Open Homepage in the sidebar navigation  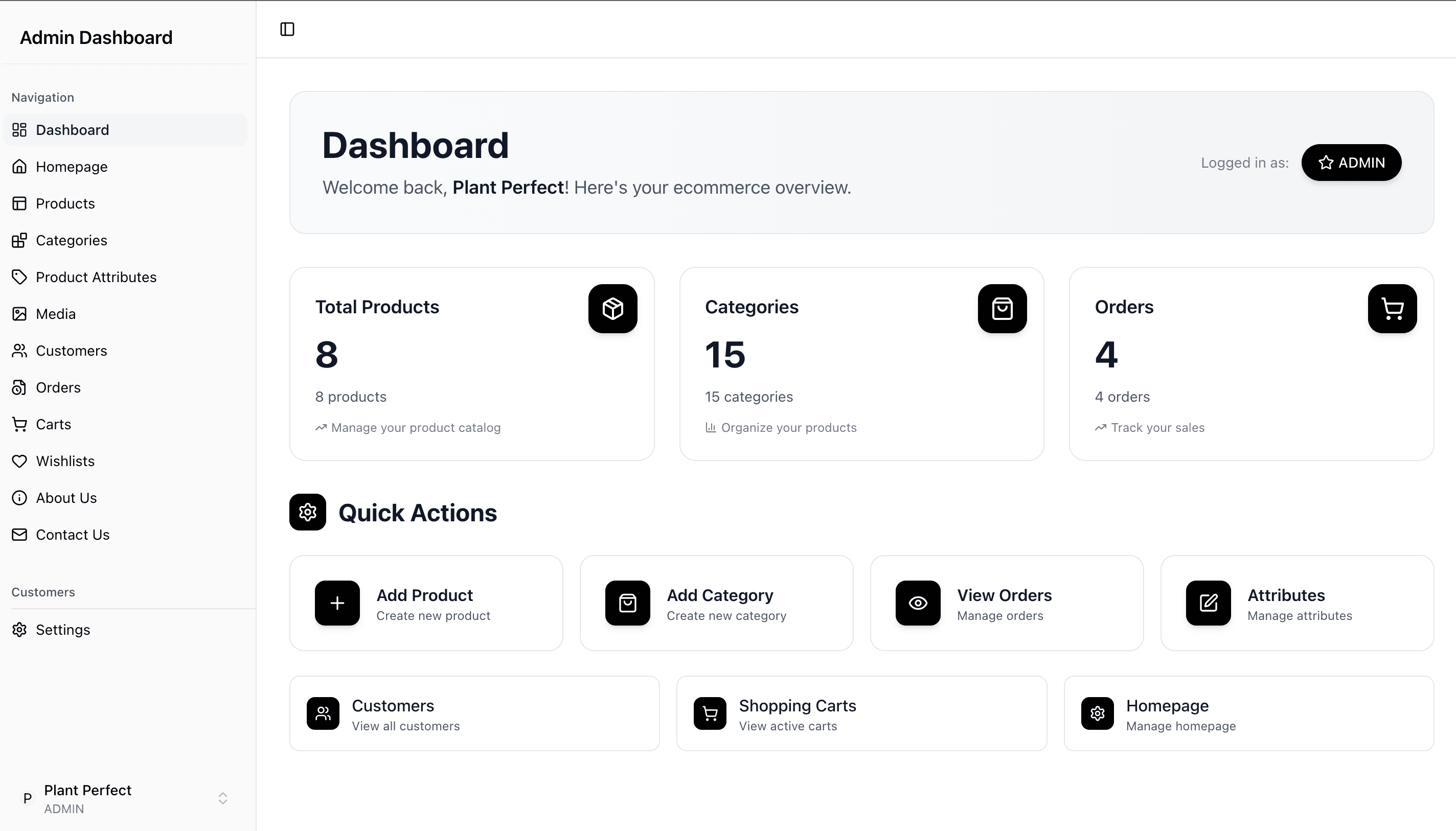[x=126, y=167]
